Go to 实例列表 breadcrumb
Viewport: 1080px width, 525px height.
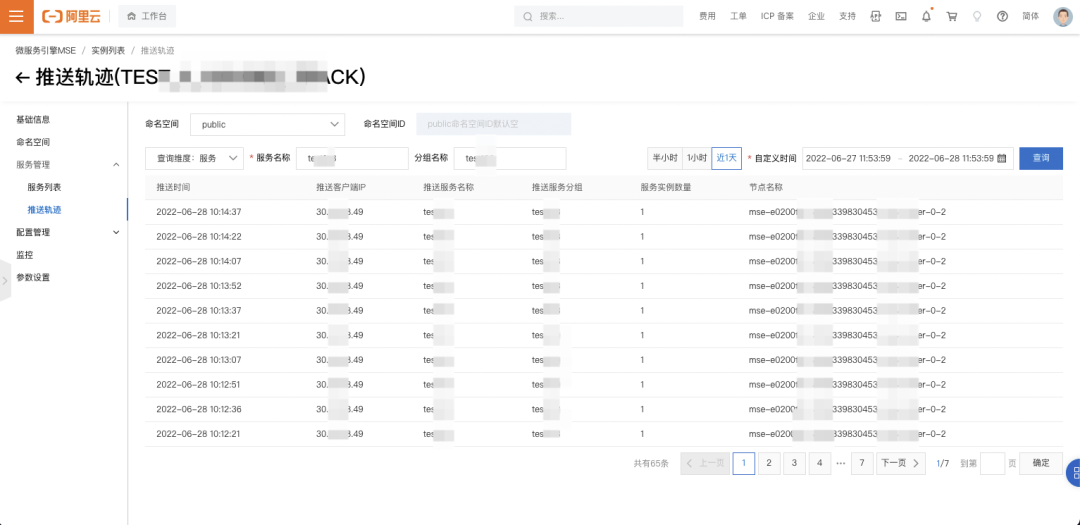click(x=108, y=50)
